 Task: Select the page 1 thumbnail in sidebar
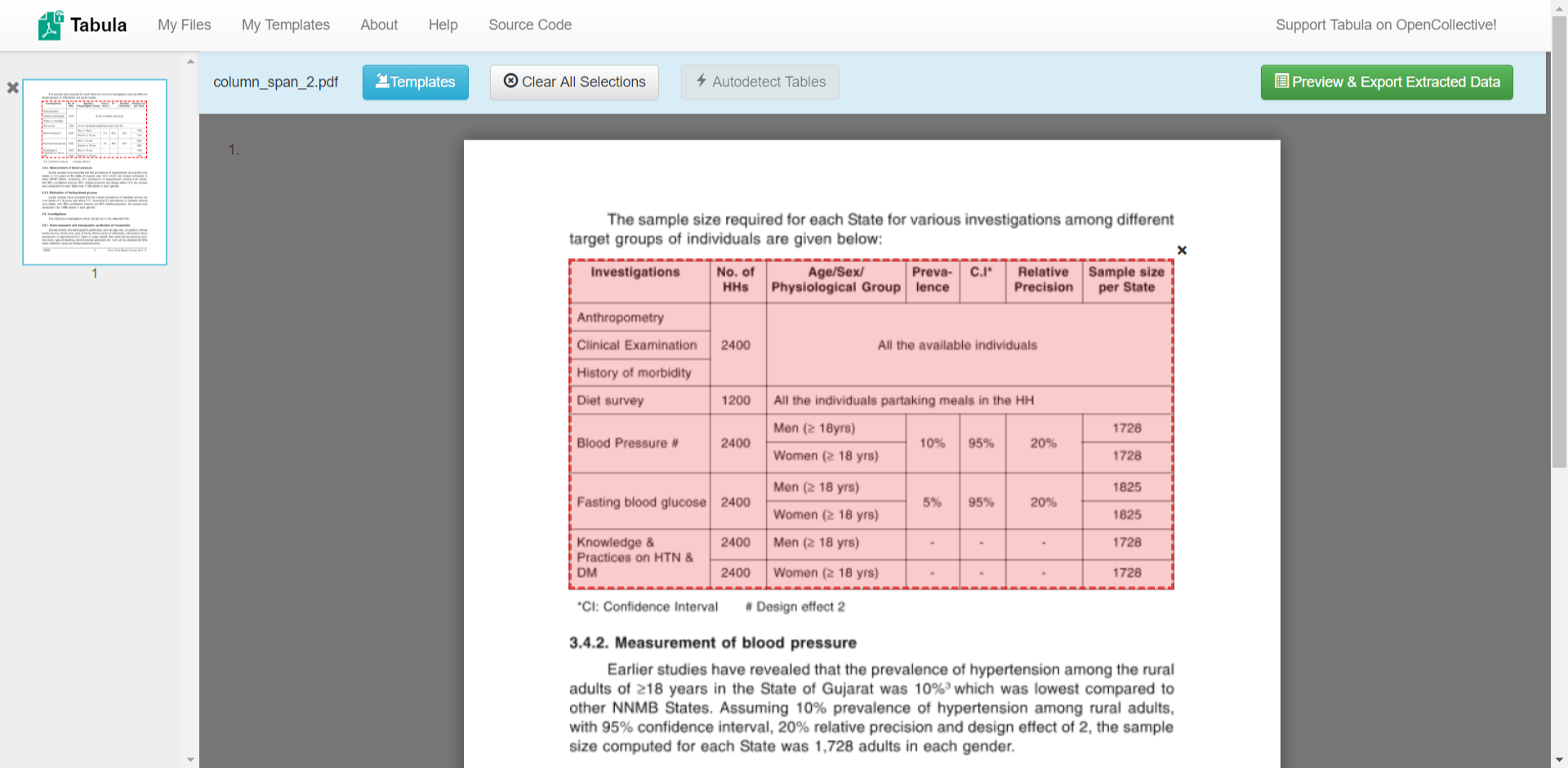coord(95,172)
